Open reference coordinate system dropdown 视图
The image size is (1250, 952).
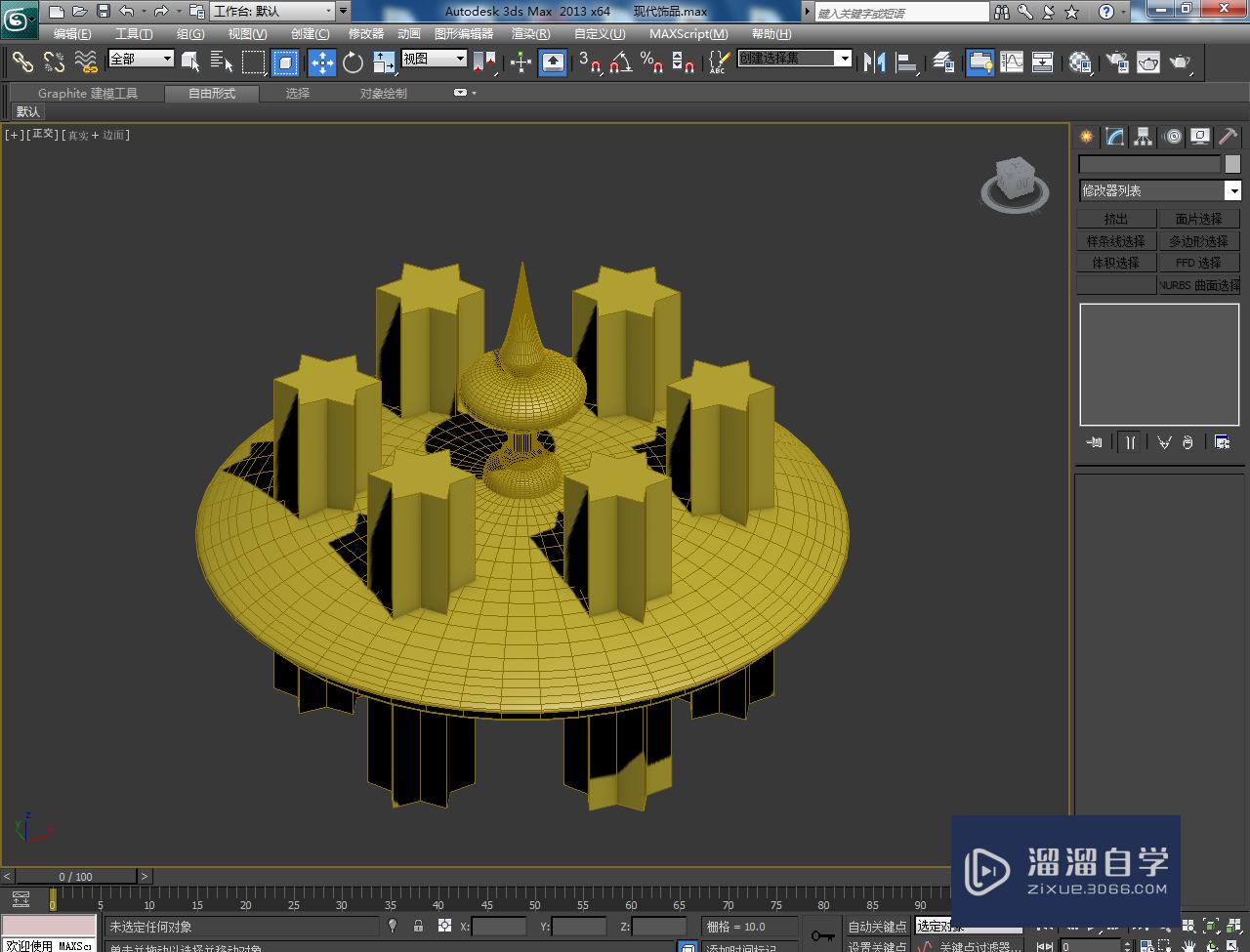click(434, 59)
